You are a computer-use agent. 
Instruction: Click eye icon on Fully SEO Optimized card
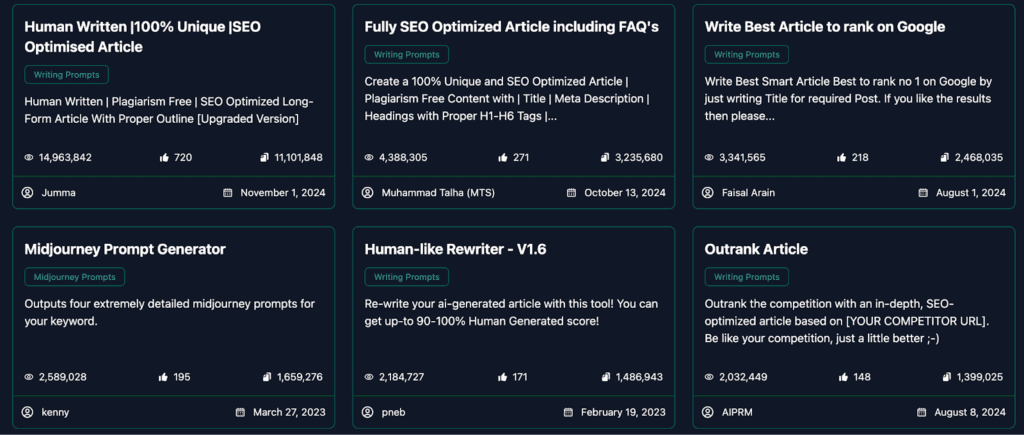click(368, 157)
